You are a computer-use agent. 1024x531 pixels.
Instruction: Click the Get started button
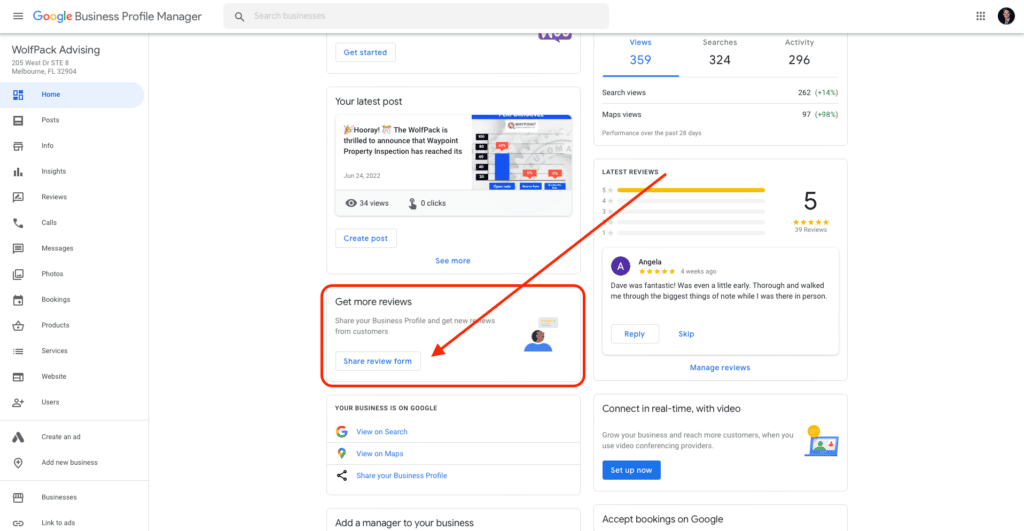tap(365, 52)
